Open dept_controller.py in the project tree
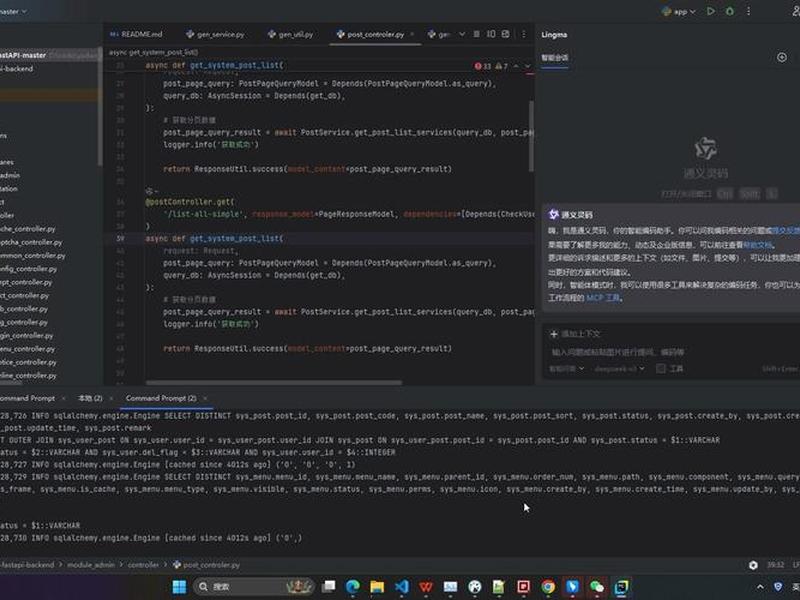This screenshot has width=800, height=600. [26, 282]
